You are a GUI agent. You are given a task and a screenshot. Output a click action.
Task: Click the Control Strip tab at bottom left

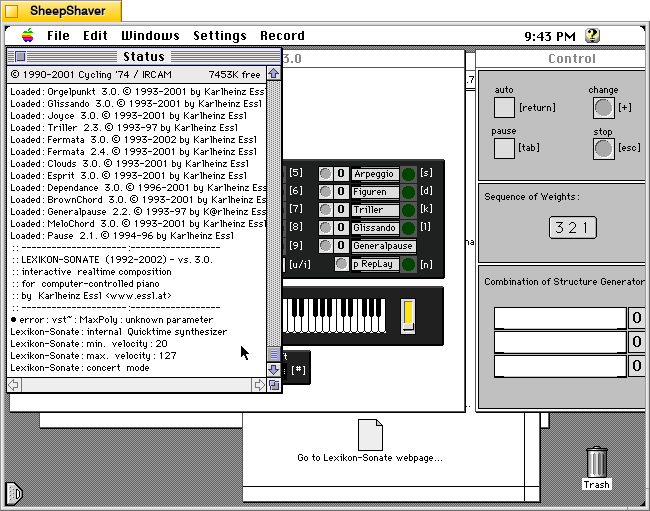(14, 493)
